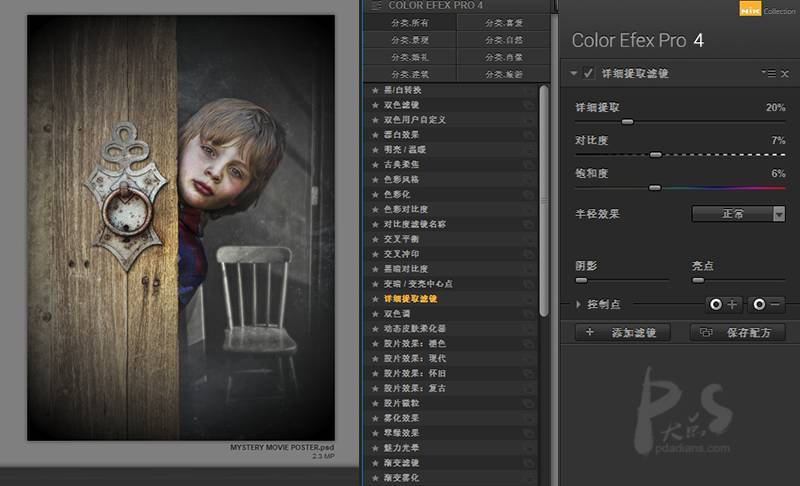Open presets icon on 渐变滤镜 row

pos(529,463)
